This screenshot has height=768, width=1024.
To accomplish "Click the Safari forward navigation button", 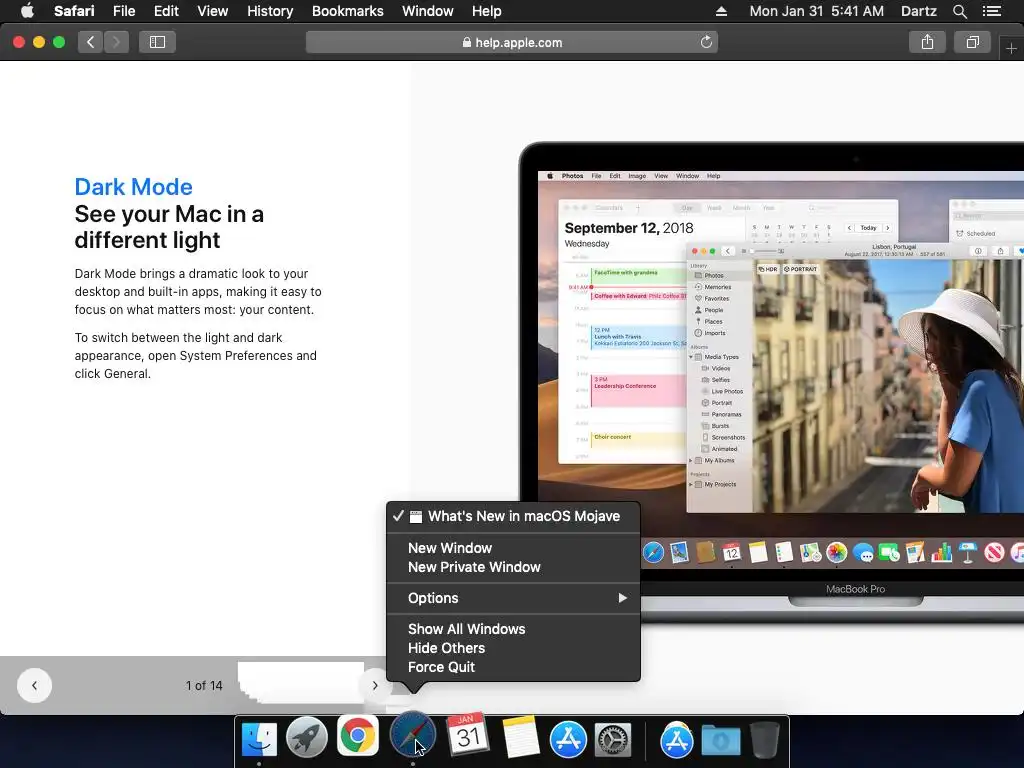I will coord(116,42).
